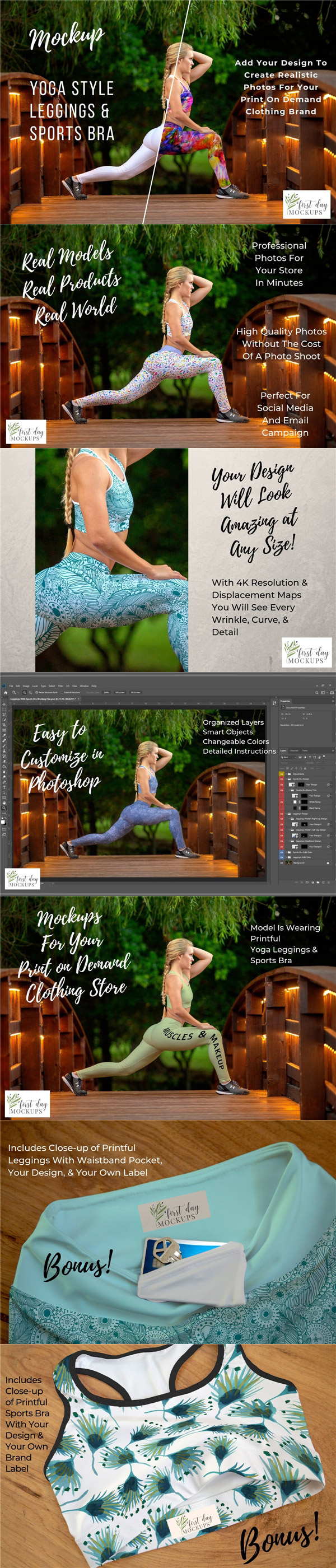Choose the Horizontal Type tool
Screen dimensions: 336x1568
(4, 787)
